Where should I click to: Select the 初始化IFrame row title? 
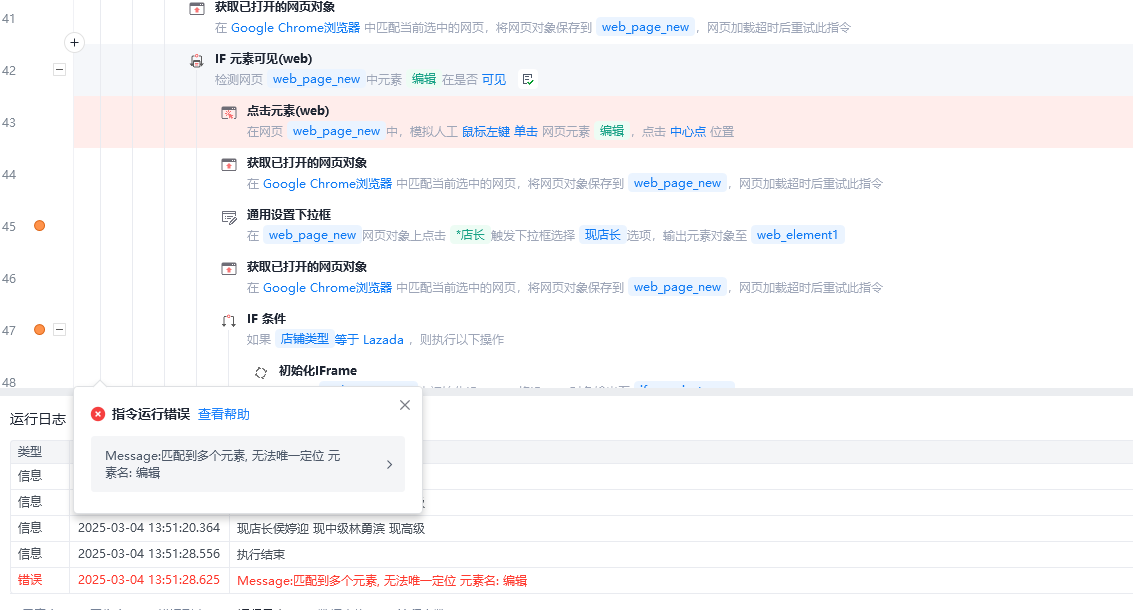pyautogui.click(x=318, y=371)
